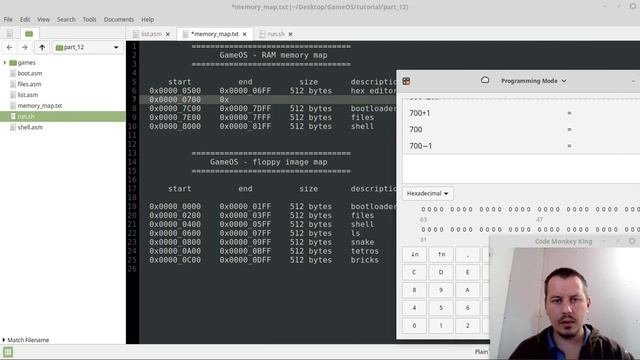
Task: Click 'hex editor' text in editor line 6
Action: click(373, 91)
